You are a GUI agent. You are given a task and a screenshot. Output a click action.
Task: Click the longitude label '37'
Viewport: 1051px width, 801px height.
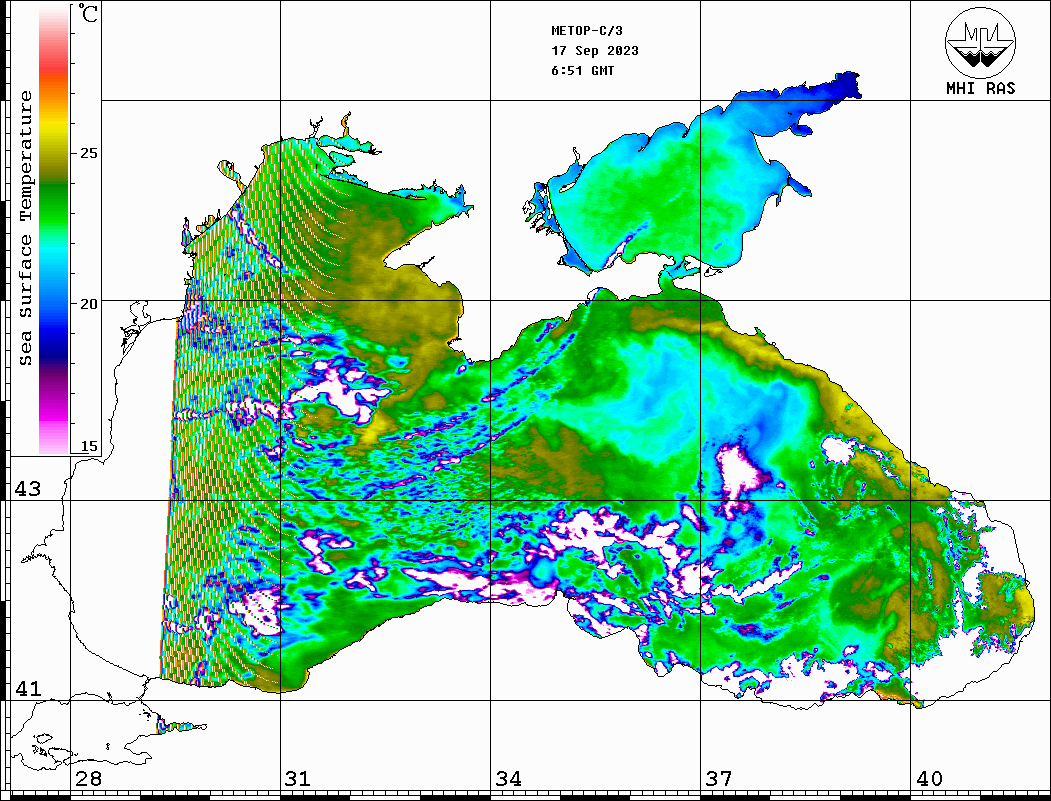[719, 779]
